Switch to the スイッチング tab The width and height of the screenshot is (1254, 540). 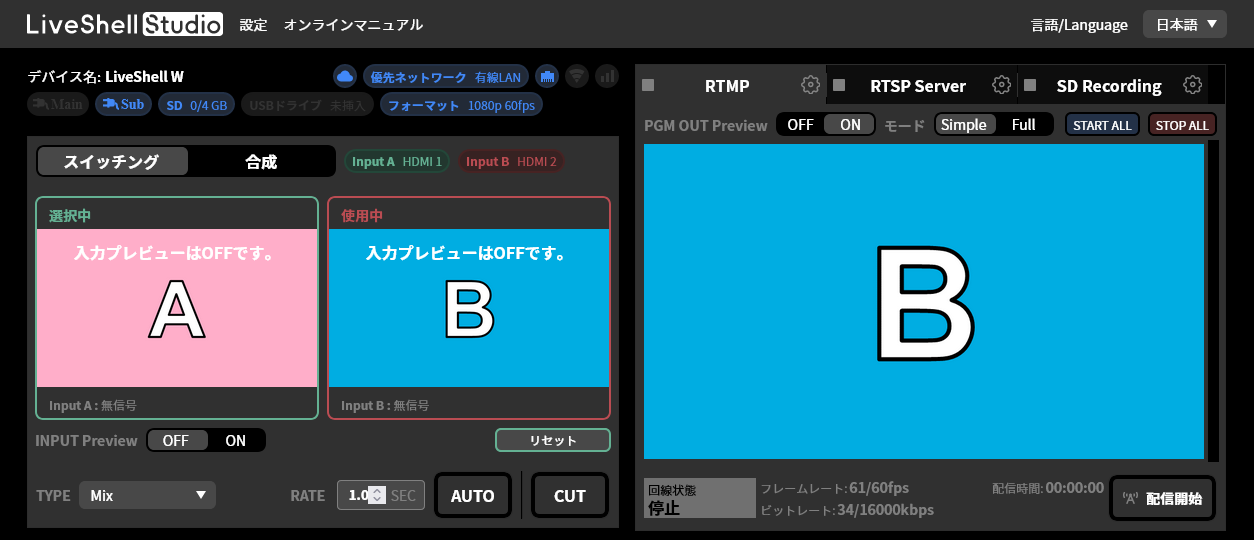112,162
